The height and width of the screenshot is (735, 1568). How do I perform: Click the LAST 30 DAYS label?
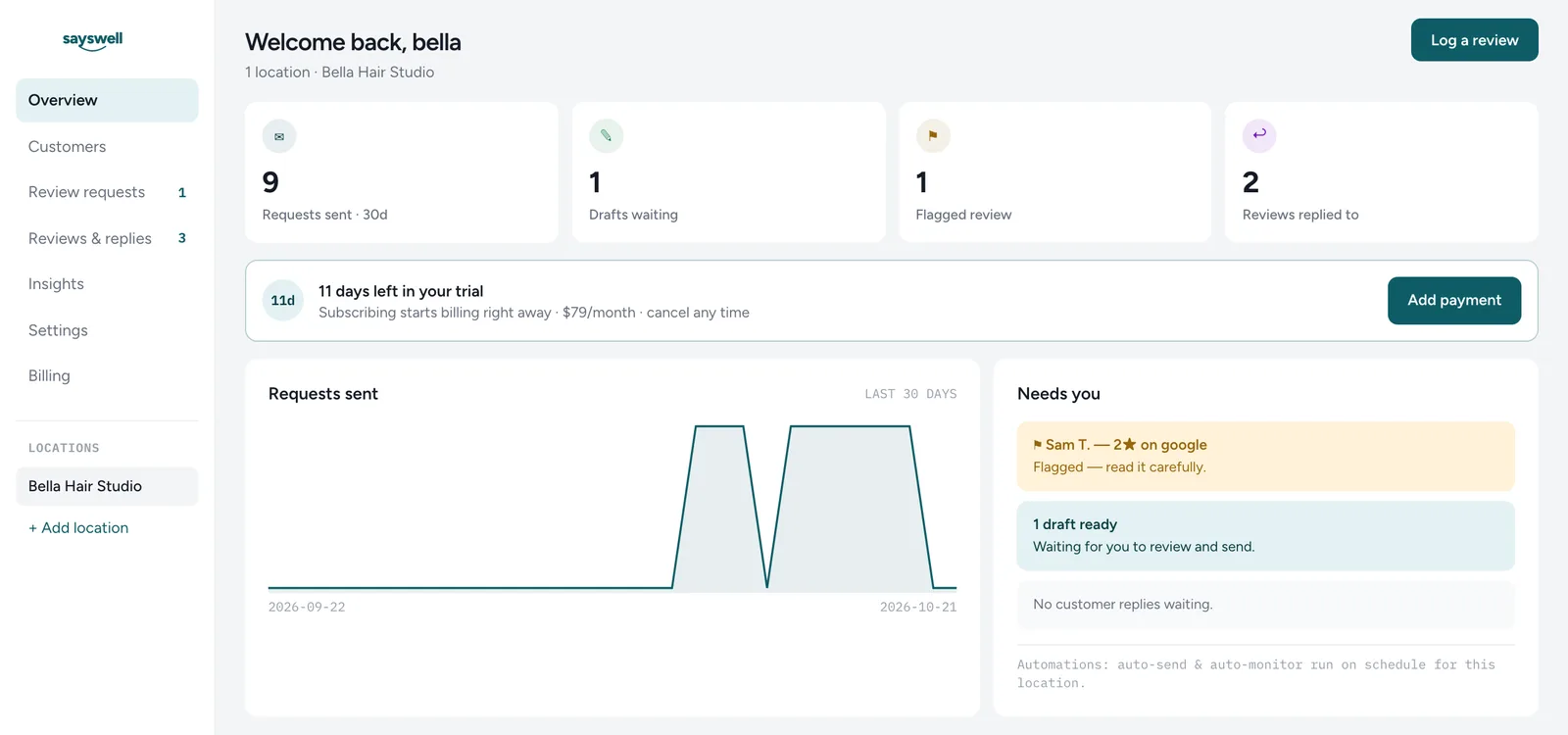(910, 394)
